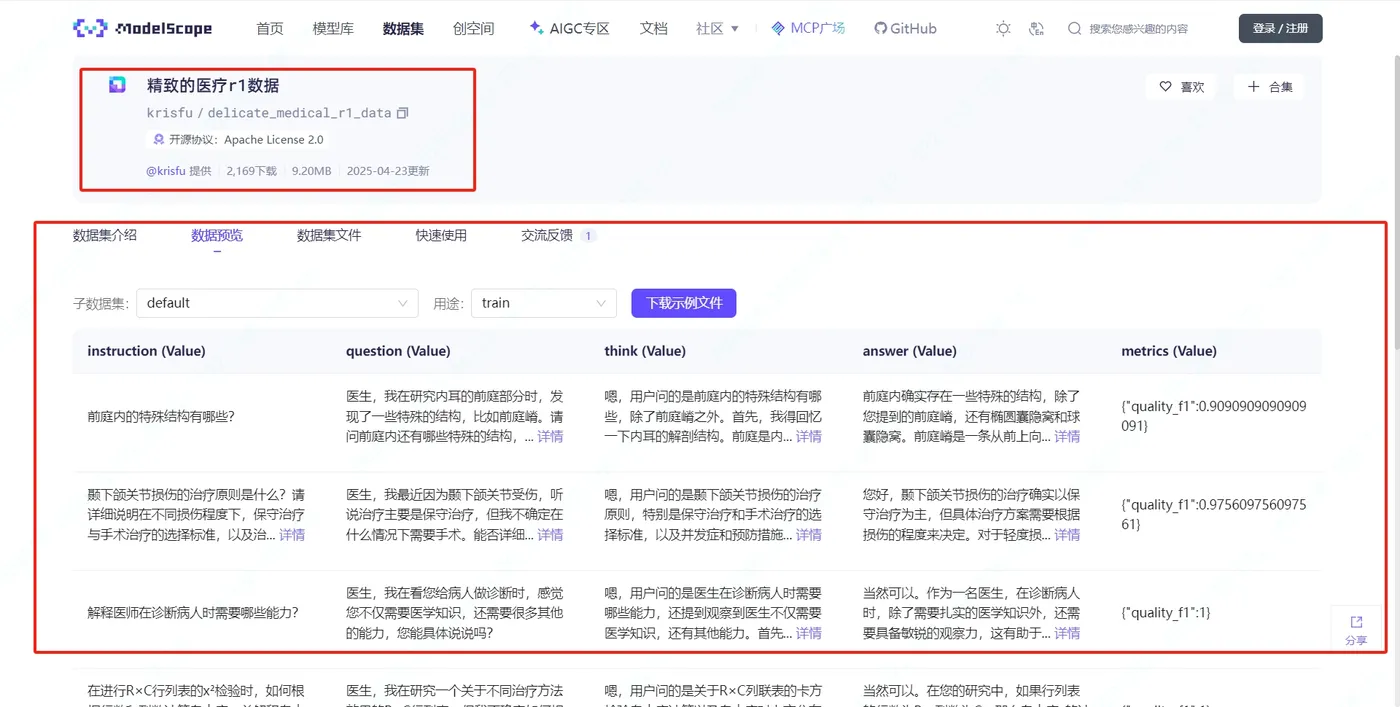Screen dimensions: 1400x707
Task: Open 详情 for 颞下颌关节 think cell
Action: click(808, 535)
